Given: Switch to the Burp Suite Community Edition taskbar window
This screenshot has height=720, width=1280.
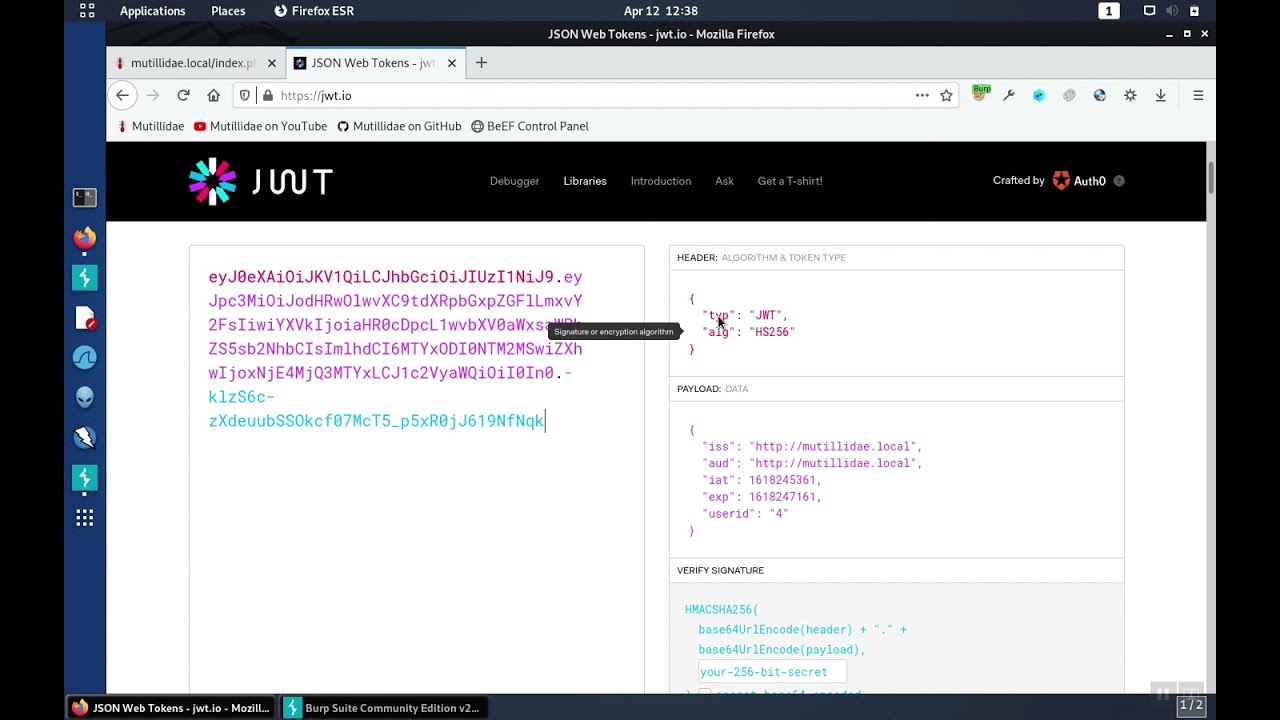Looking at the screenshot, I should coord(382,708).
